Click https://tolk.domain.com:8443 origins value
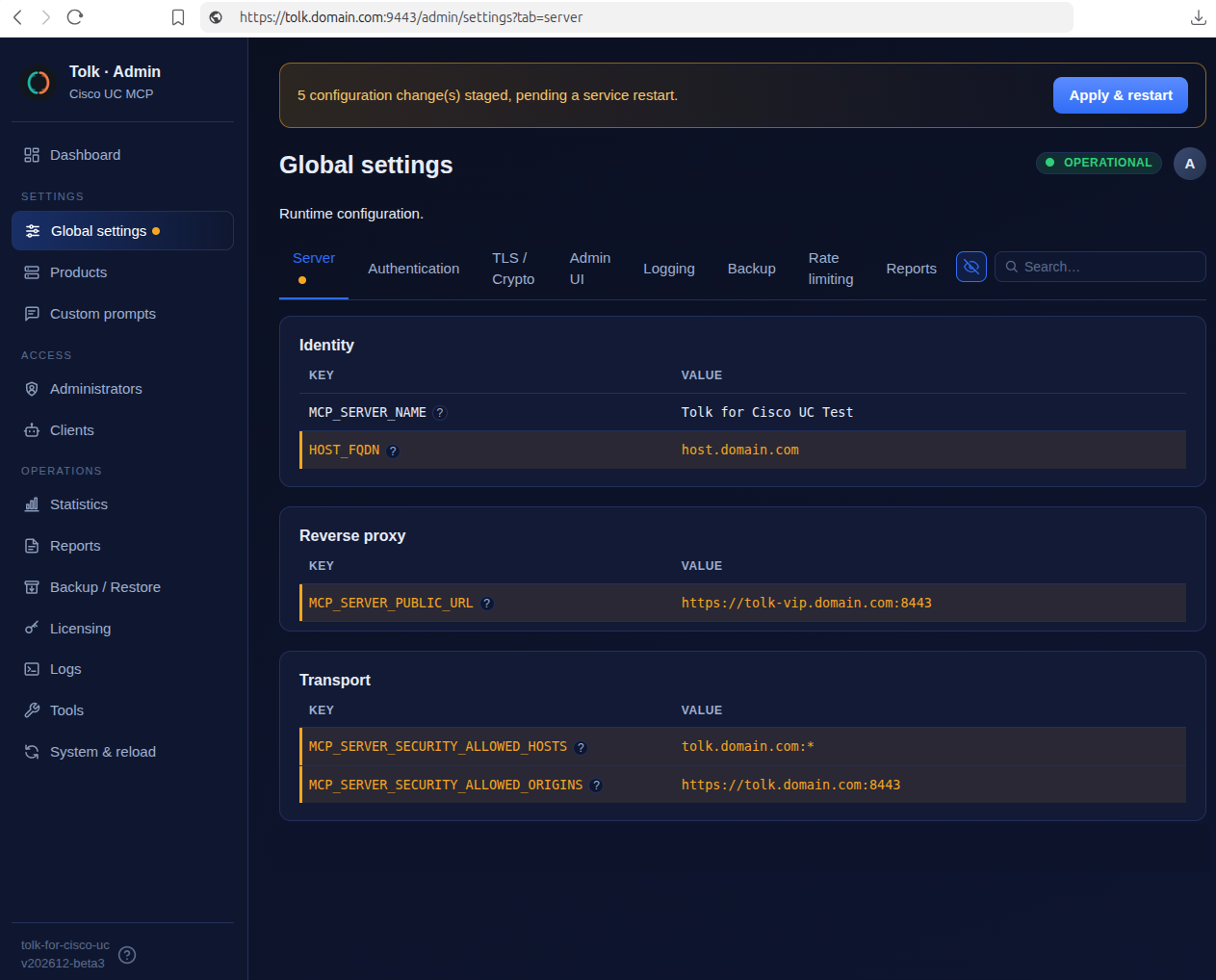 (791, 785)
